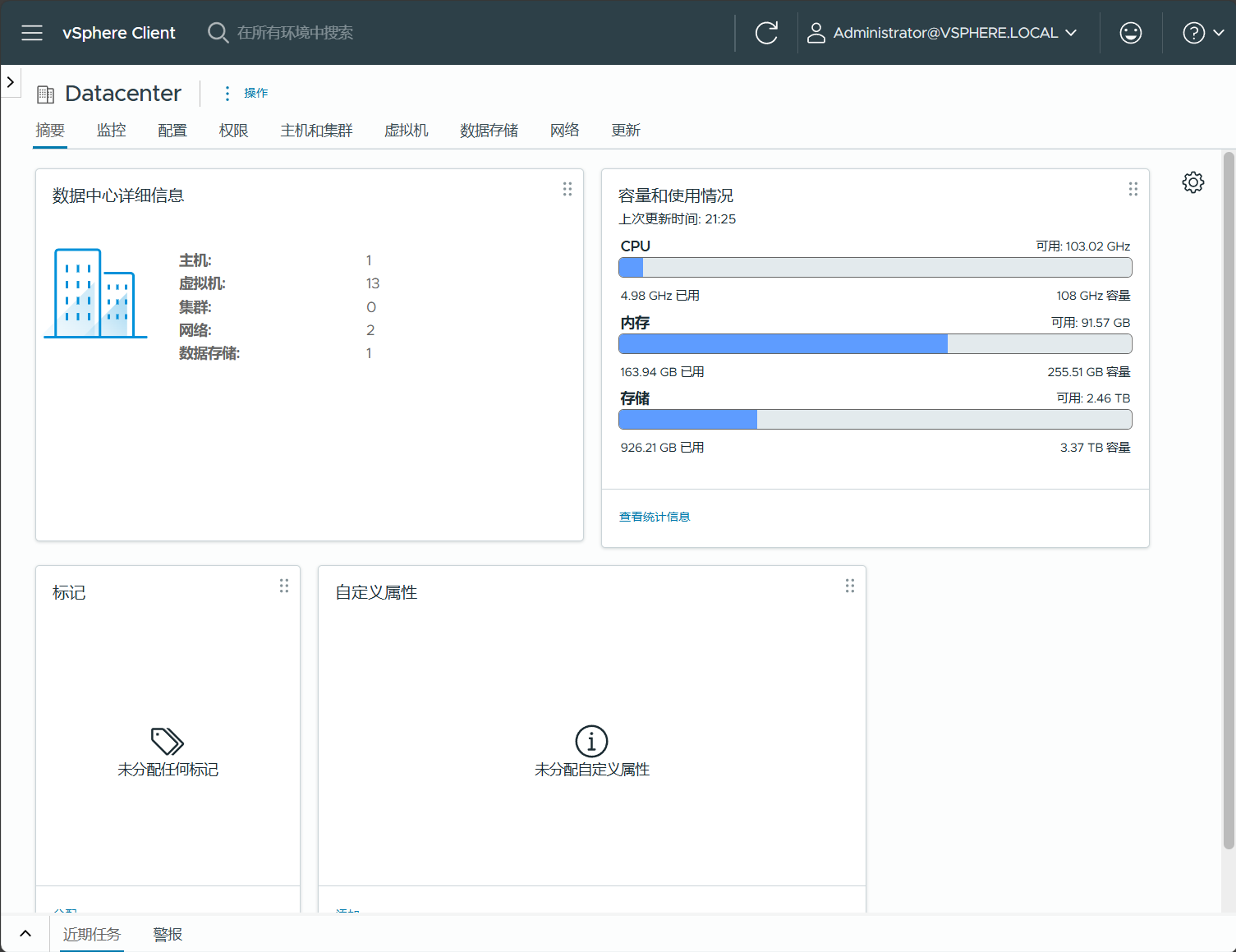Open the 更新 tab

click(626, 130)
